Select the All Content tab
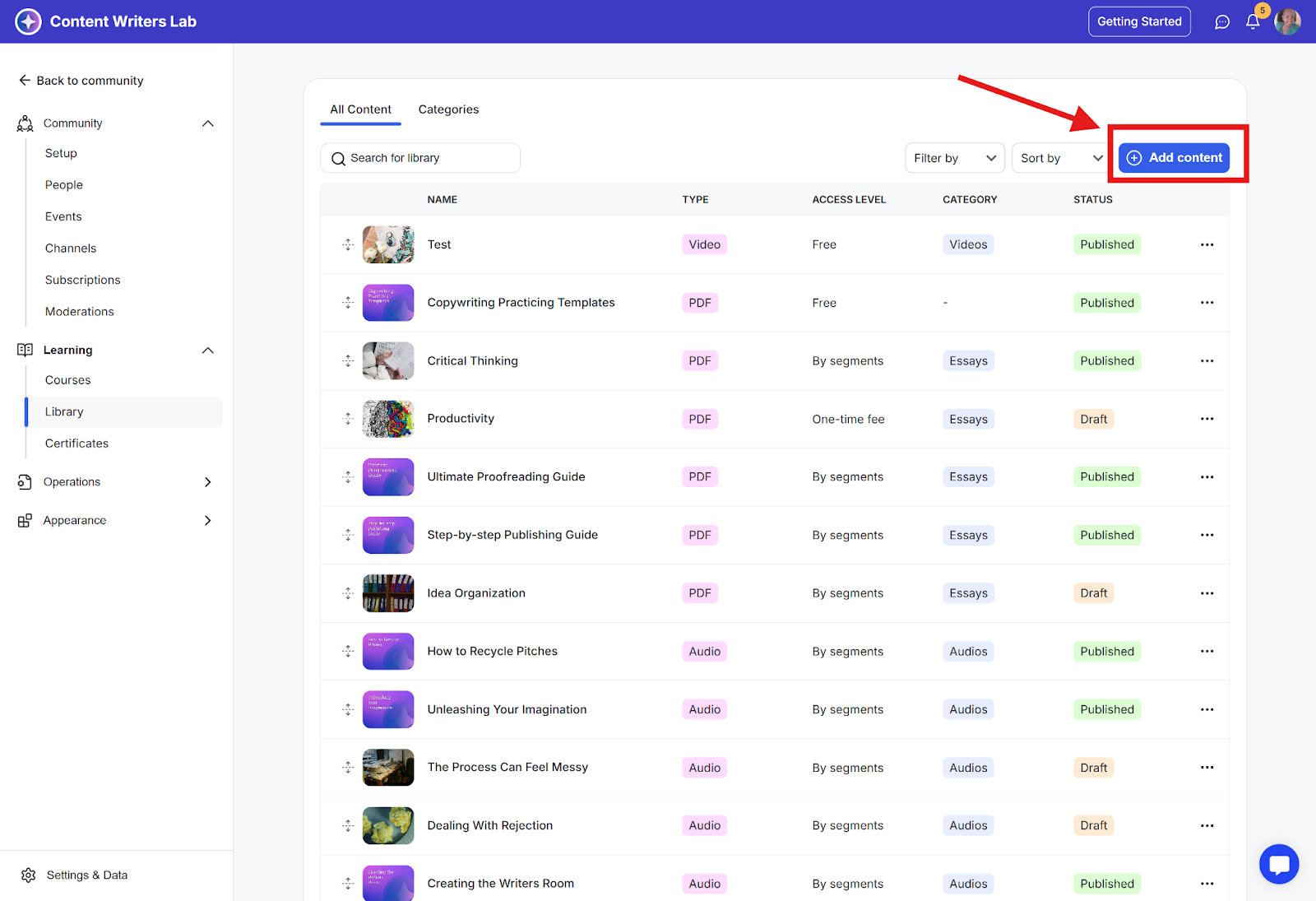The image size is (1316, 901). point(360,109)
